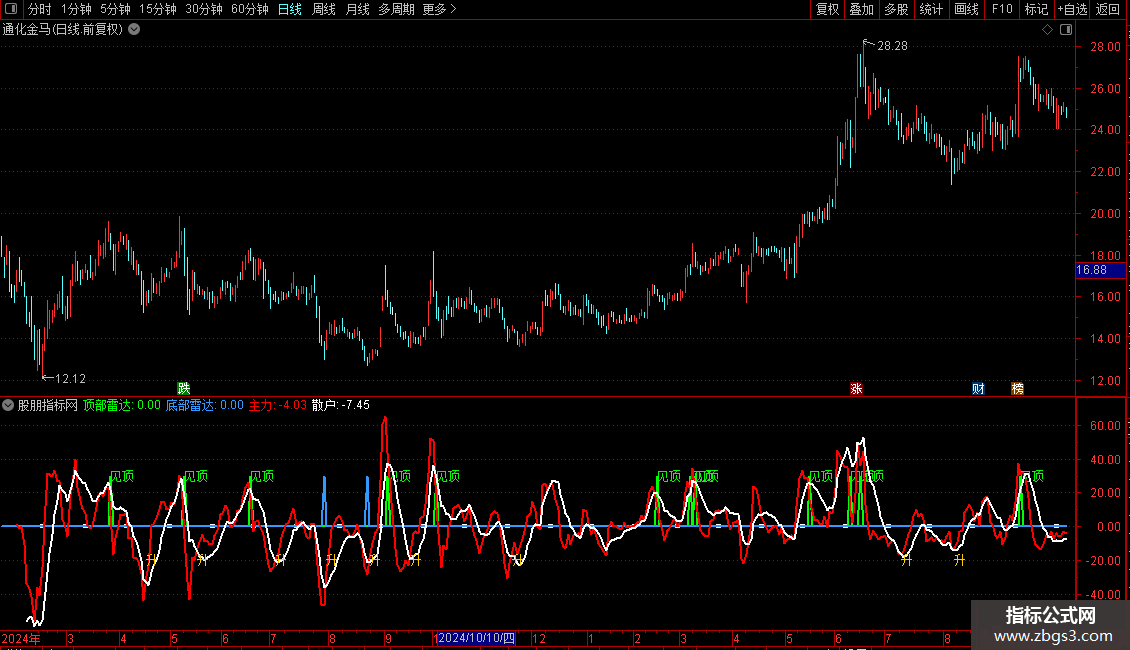Click the panel layout icon at top-left
This screenshot has width=1130, height=650.
[x=11, y=9]
